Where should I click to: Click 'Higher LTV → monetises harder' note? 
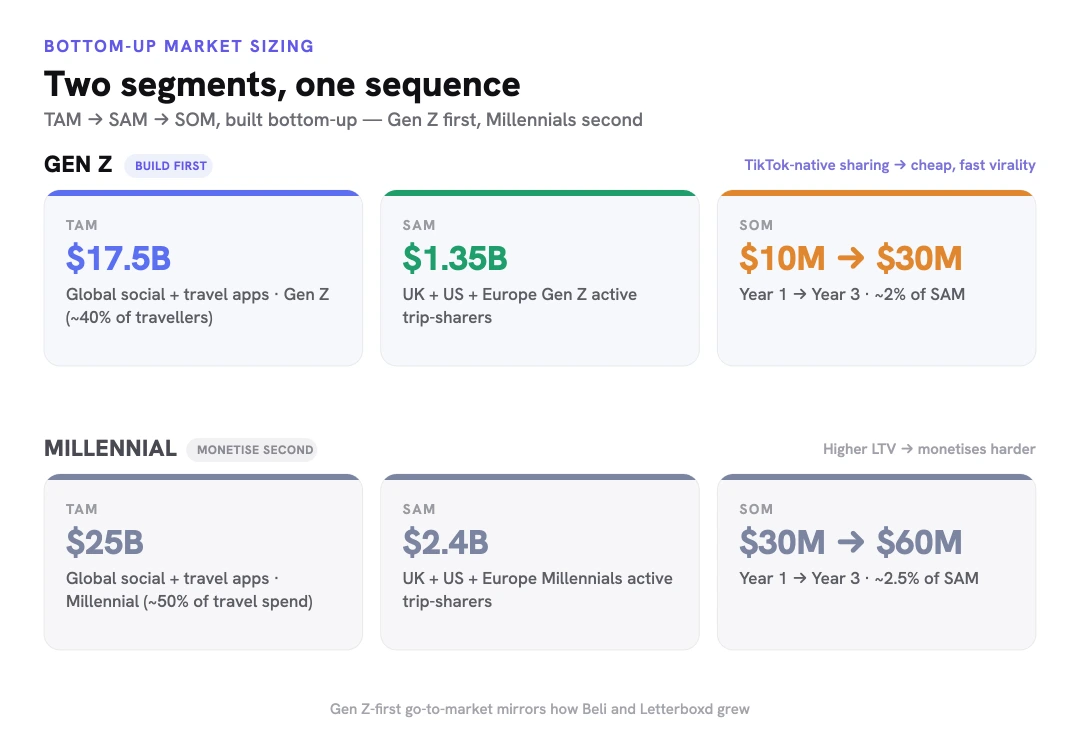(x=929, y=449)
